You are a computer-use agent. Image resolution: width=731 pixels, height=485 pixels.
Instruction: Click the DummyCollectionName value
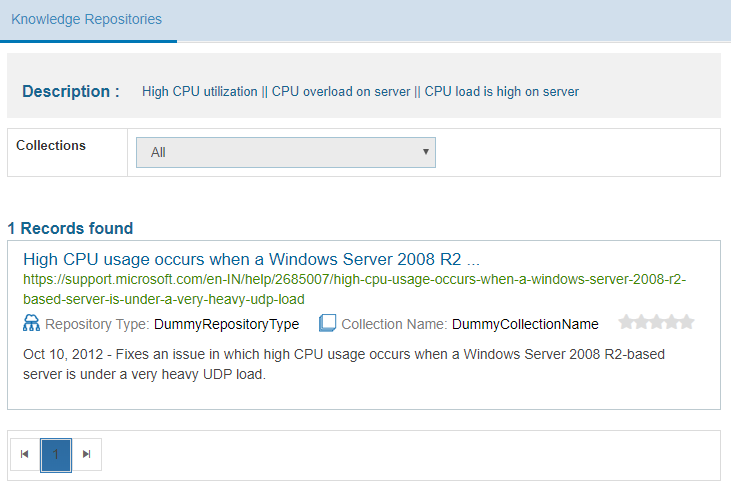[x=525, y=324]
